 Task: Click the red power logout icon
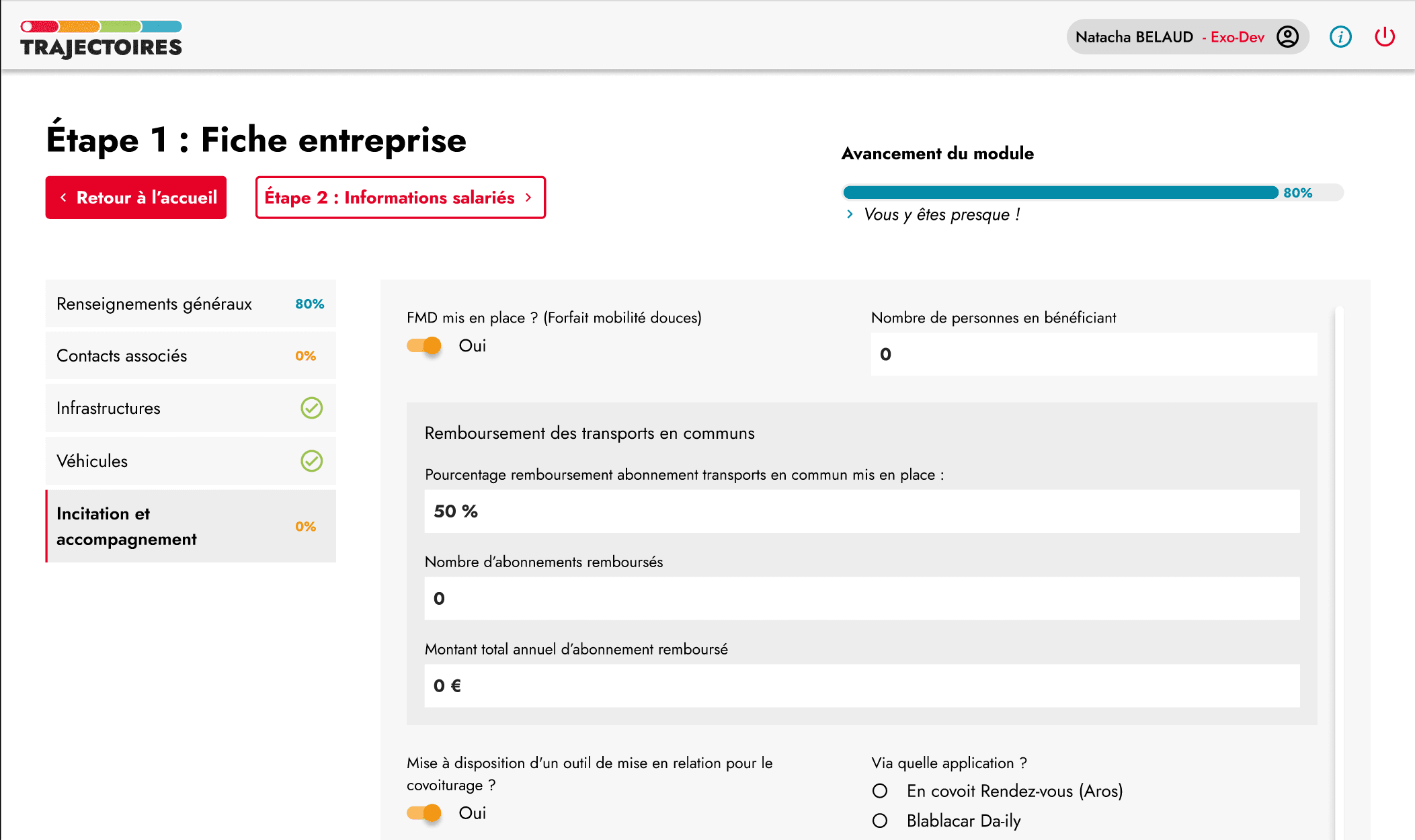tap(1385, 37)
